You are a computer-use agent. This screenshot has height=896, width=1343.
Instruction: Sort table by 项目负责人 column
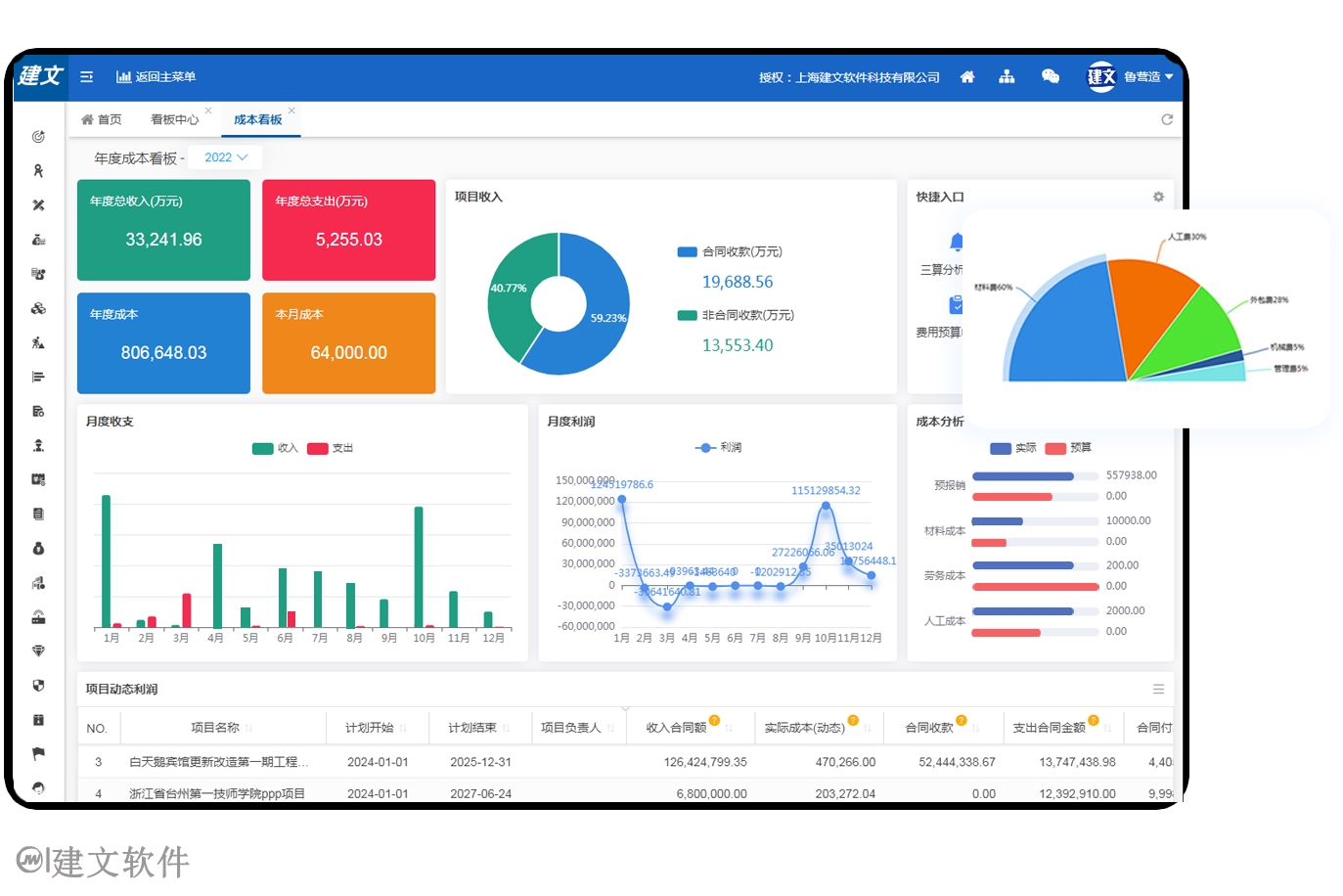(x=578, y=728)
